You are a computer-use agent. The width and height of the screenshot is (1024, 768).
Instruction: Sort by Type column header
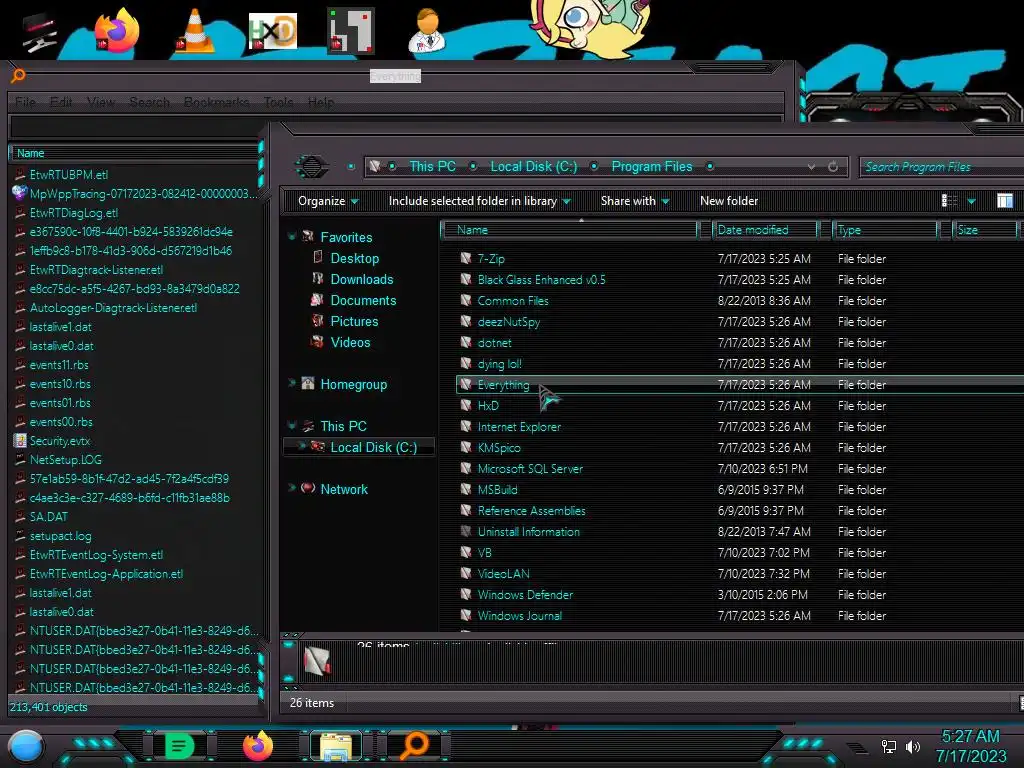pos(886,230)
